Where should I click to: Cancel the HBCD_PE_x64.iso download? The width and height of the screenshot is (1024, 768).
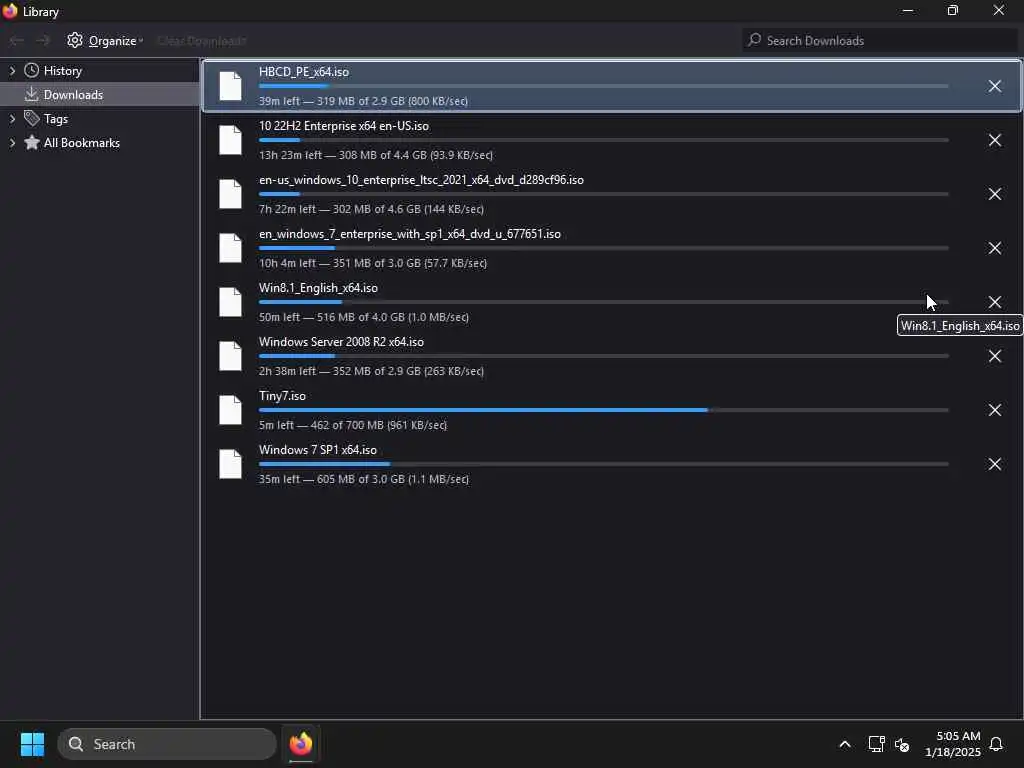(x=994, y=86)
